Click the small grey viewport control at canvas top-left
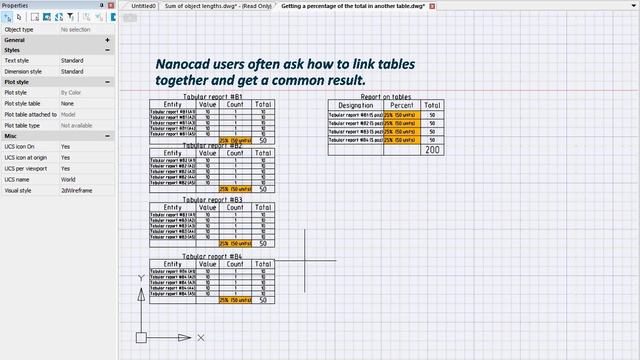The width and height of the screenshot is (640, 360). coord(130,18)
